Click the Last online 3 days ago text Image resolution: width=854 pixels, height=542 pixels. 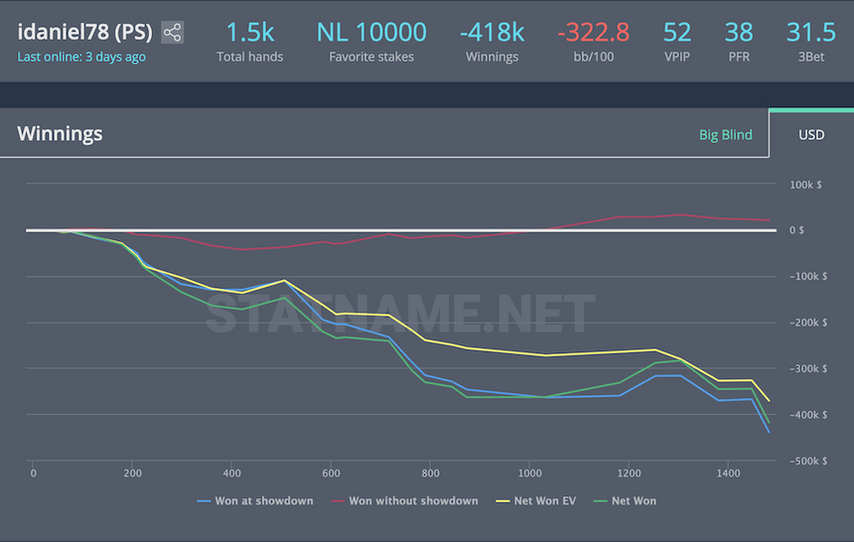coord(81,57)
